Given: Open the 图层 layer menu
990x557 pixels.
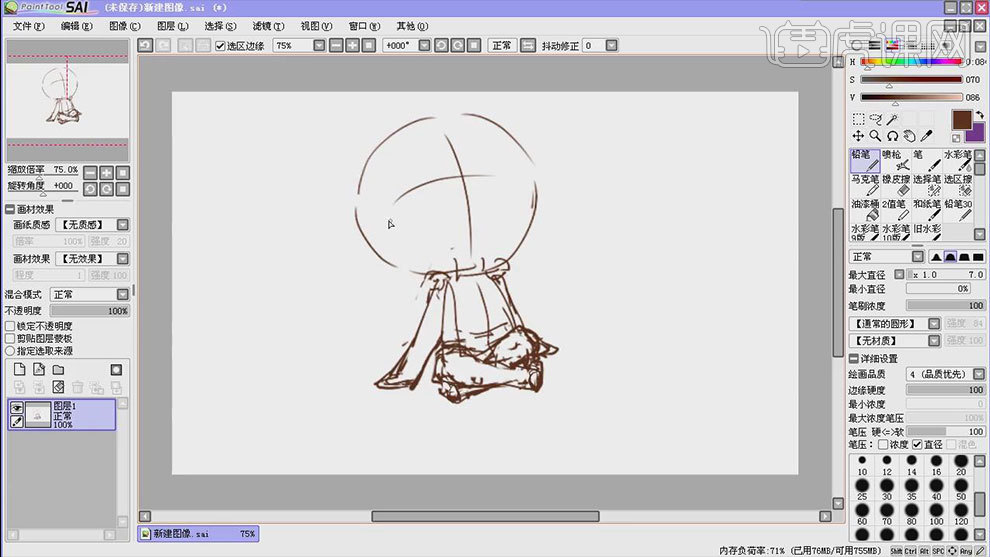Looking at the screenshot, I should (172, 26).
